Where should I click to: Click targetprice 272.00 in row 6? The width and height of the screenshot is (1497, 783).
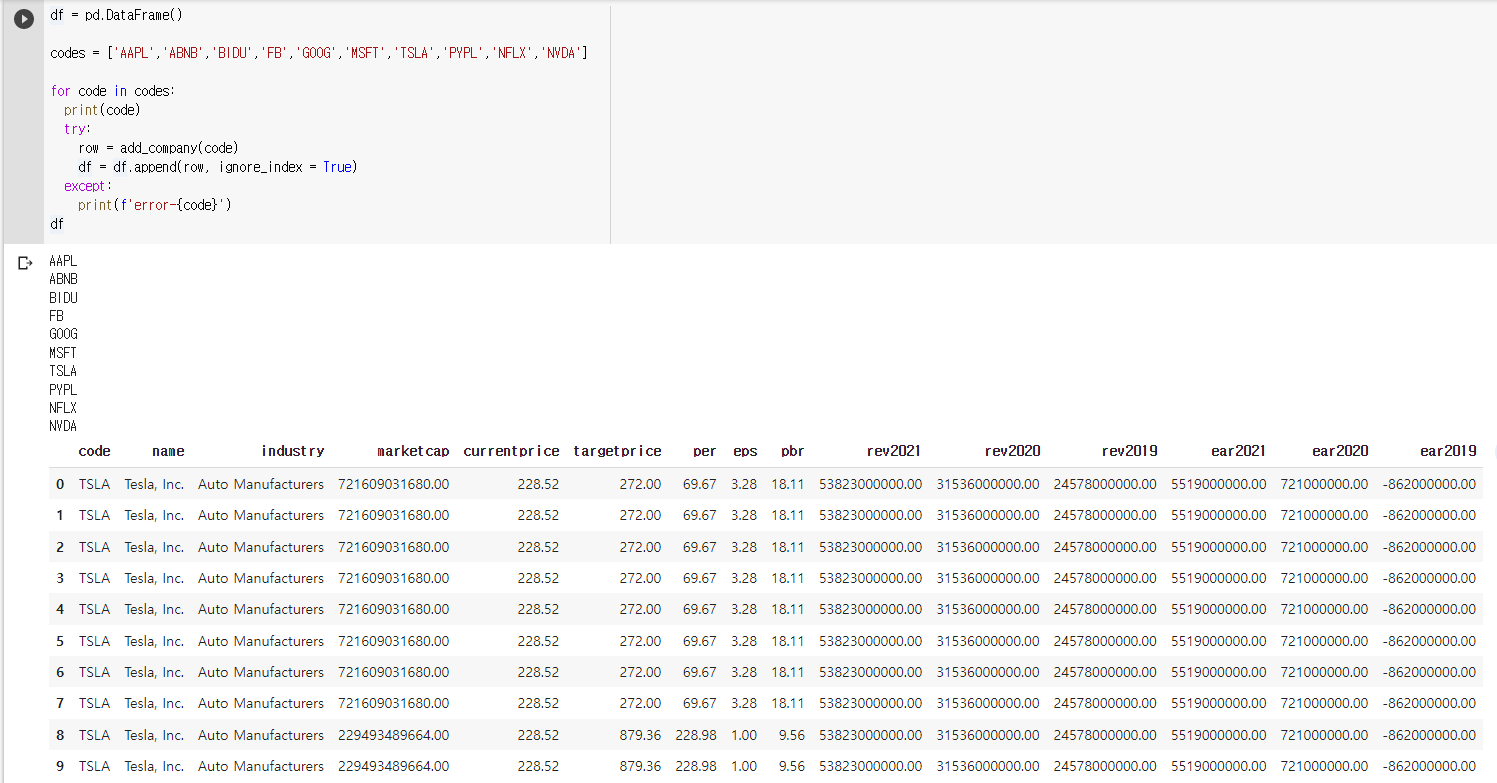tap(640, 672)
